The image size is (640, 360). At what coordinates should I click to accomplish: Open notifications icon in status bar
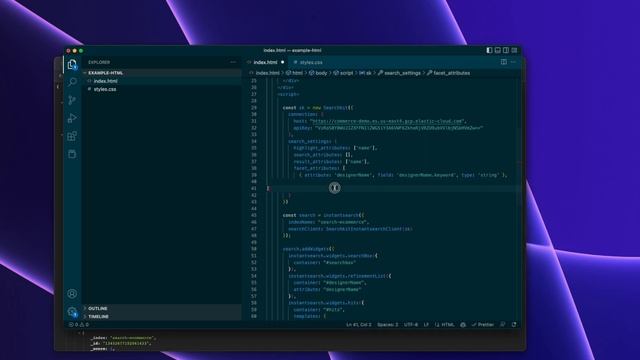click(x=514, y=324)
